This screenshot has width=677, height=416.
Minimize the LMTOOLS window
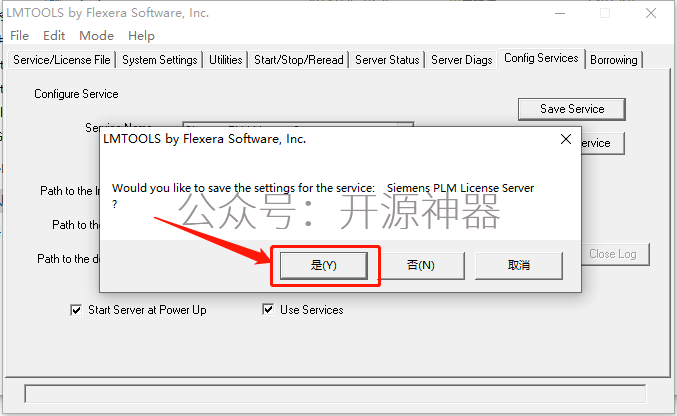click(560, 13)
